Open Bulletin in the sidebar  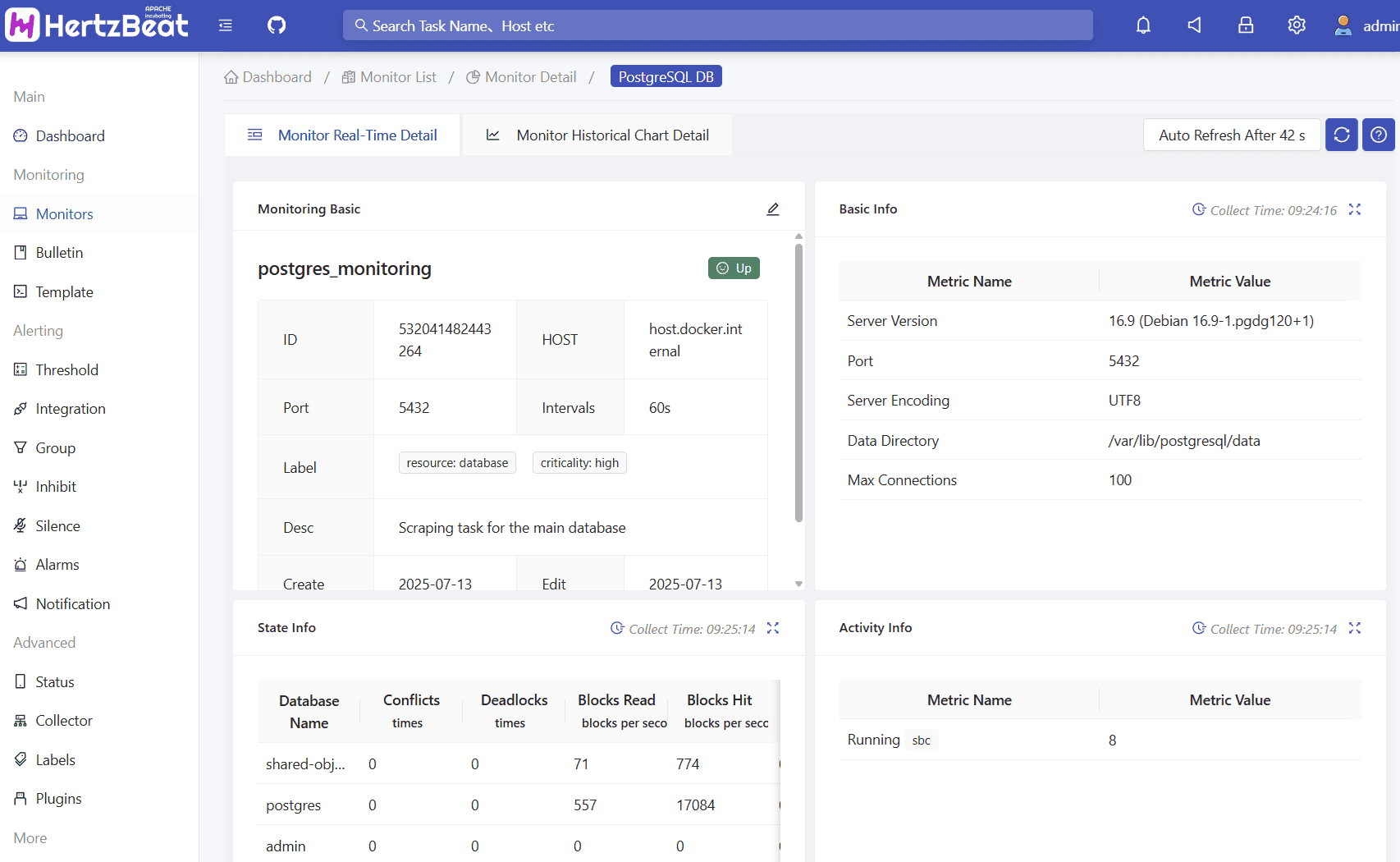click(x=99, y=253)
